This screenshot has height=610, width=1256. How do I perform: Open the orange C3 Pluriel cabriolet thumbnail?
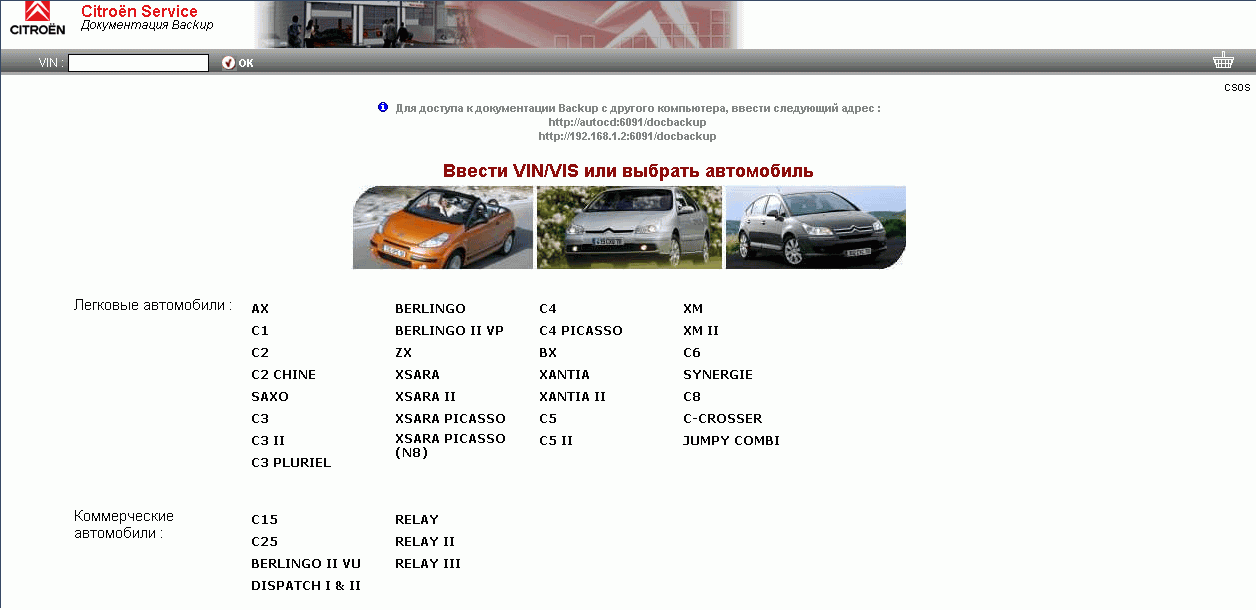(x=442, y=227)
